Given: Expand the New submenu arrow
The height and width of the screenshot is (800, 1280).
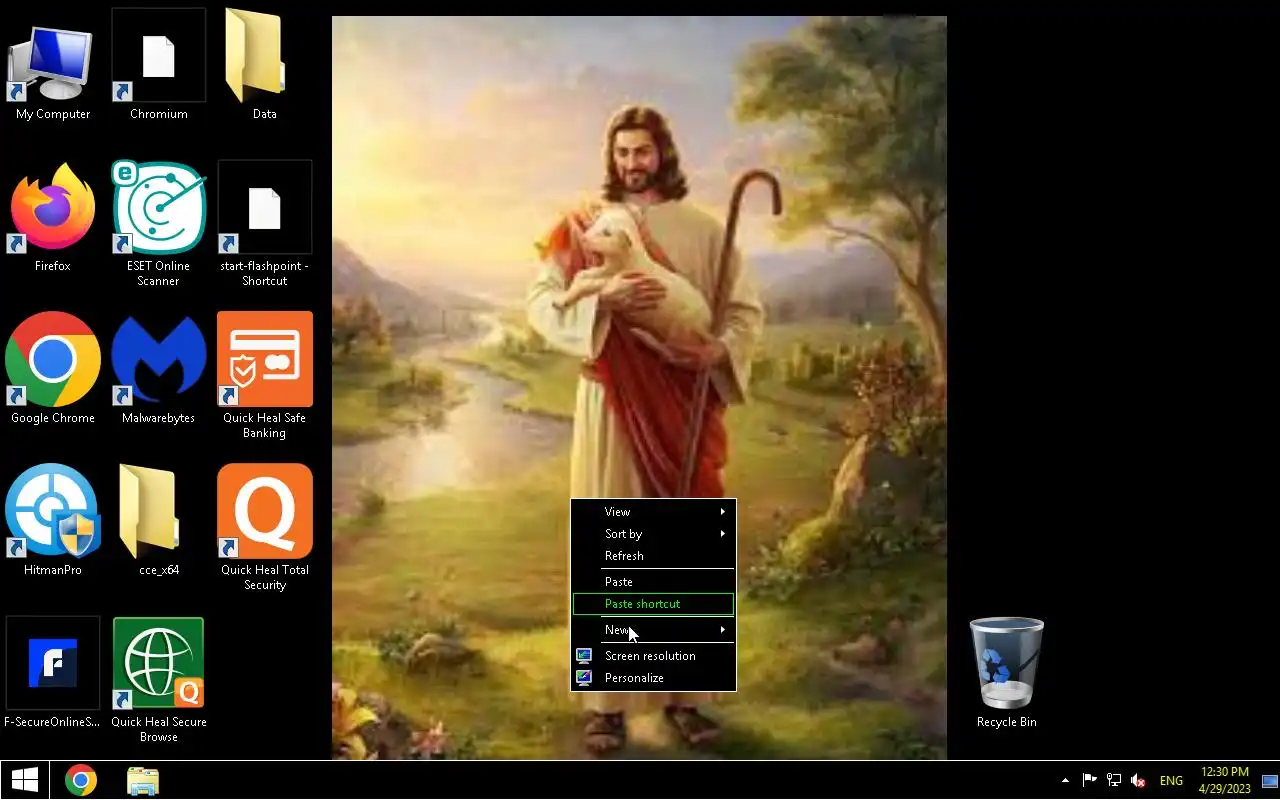Looking at the screenshot, I should click(x=723, y=630).
